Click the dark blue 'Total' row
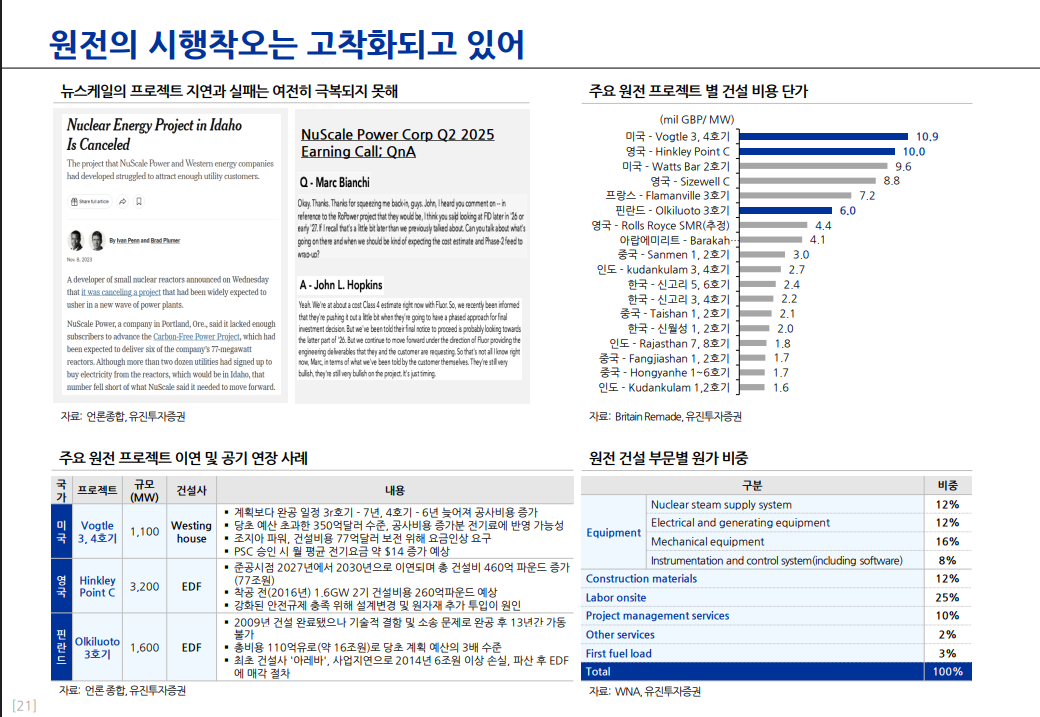The height and width of the screenshot is (717, 1040). coord(776,671)
